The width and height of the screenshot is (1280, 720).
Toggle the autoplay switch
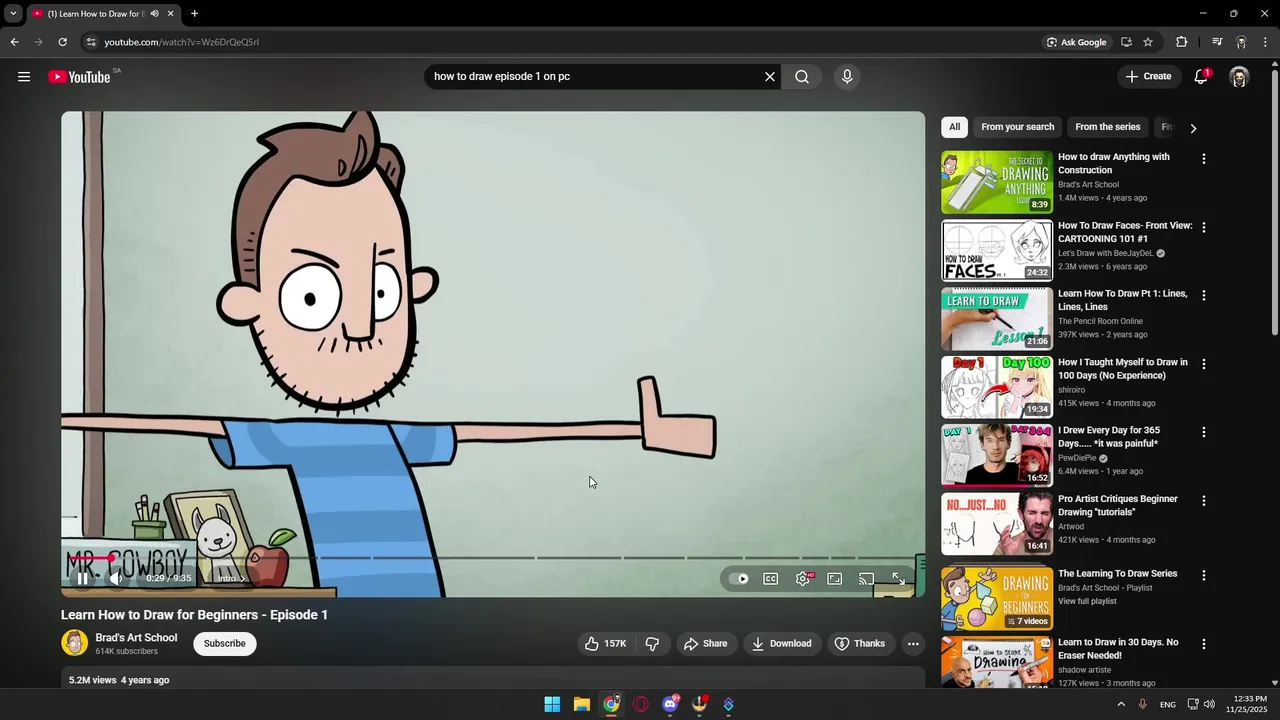coord(739,579)
